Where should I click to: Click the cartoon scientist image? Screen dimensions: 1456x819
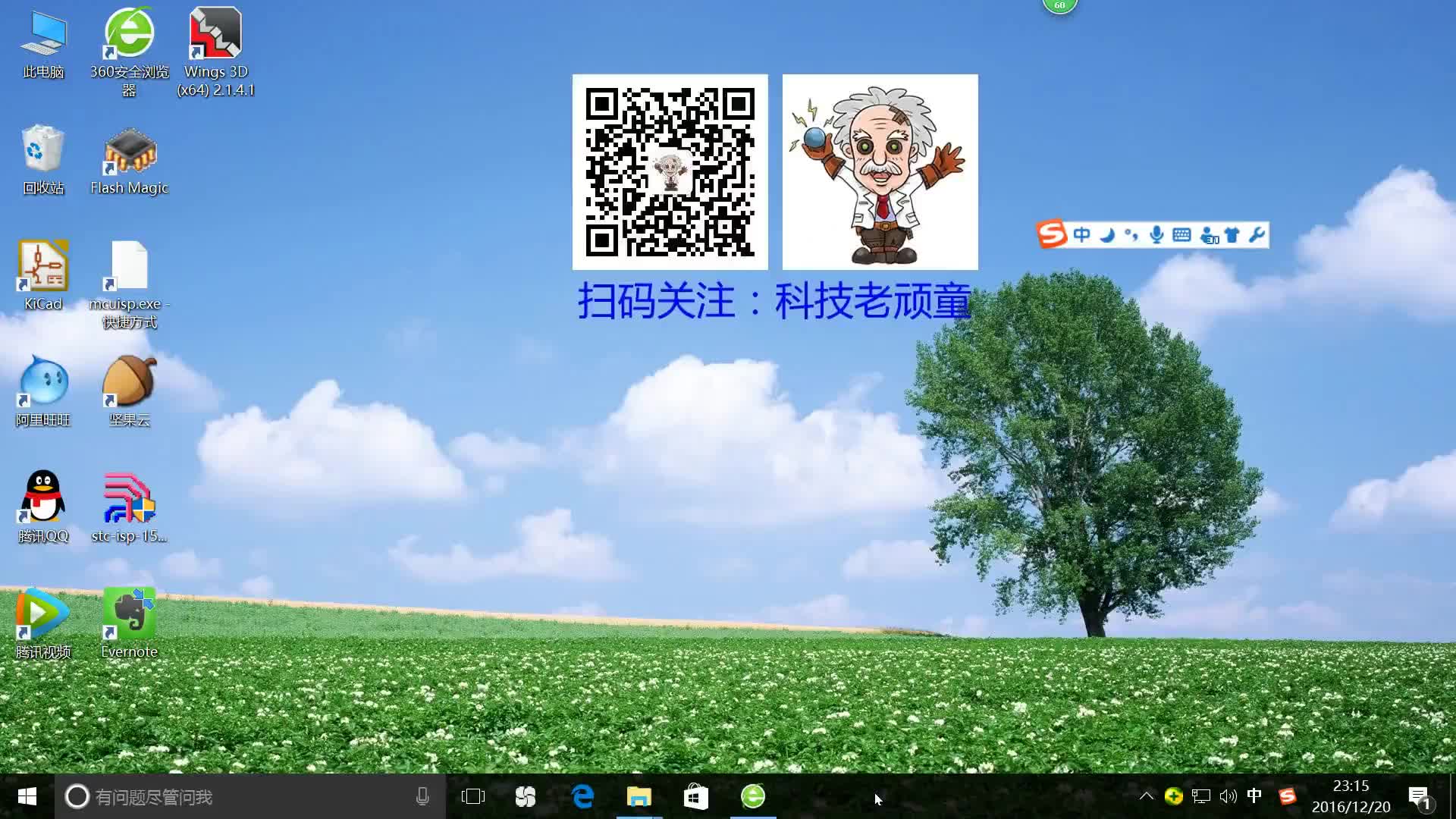click(x=880, y=172)
